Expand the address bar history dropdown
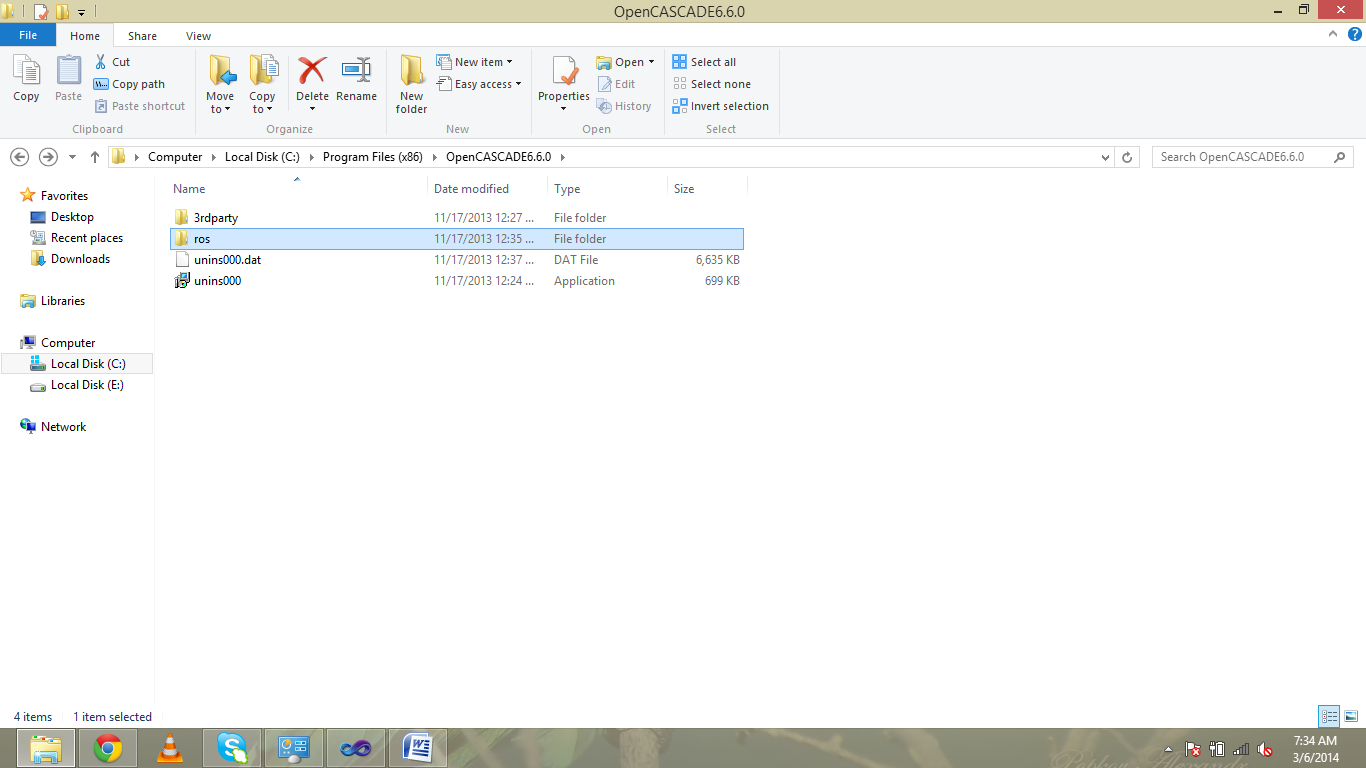1366x768 pixels. pyautogui.click(x=1105, y=157)
